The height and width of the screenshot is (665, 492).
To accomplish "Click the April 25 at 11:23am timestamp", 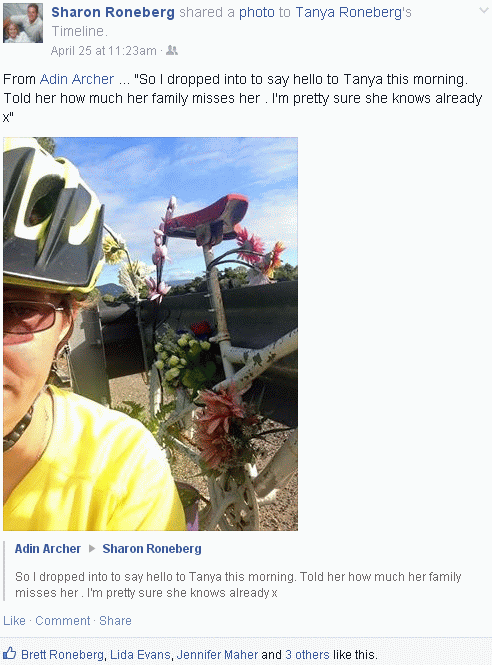I will 103,51.
